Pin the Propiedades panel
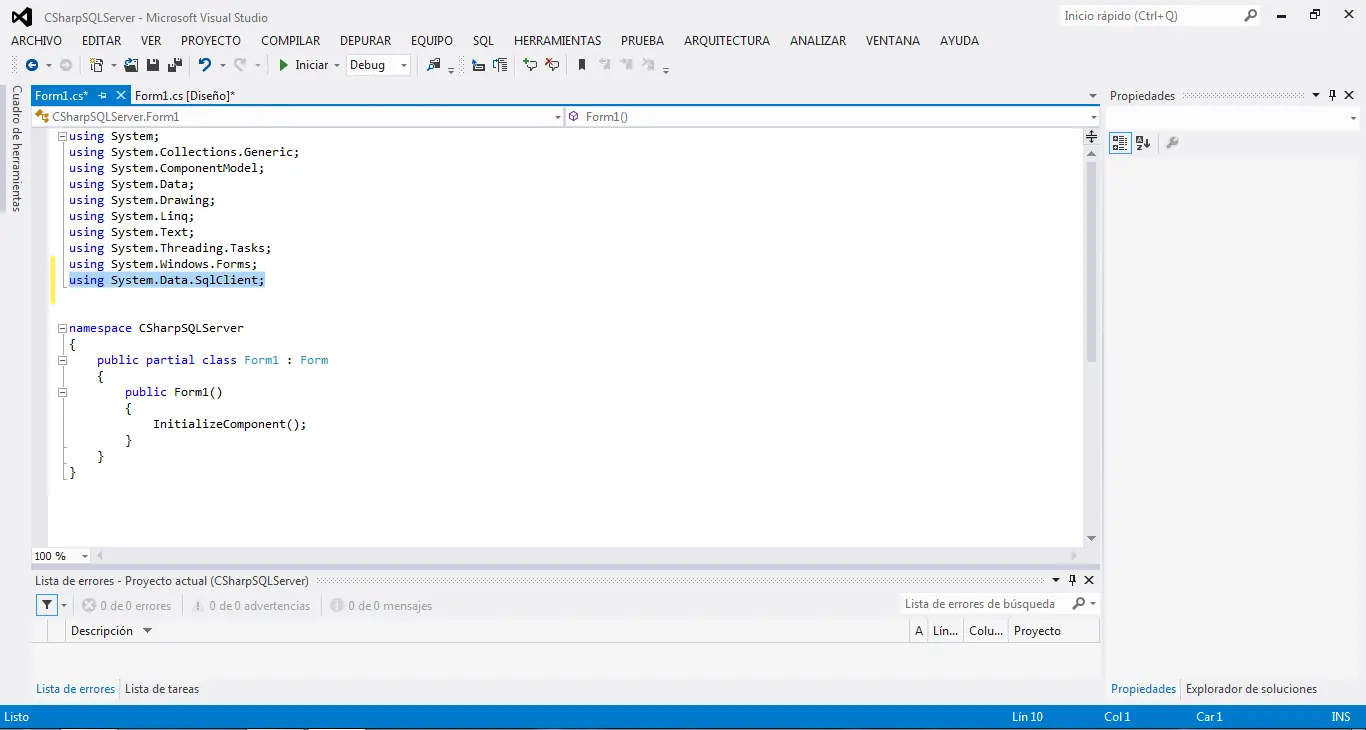Screen dimensions: 1366x730 (x=1332, y=96)
